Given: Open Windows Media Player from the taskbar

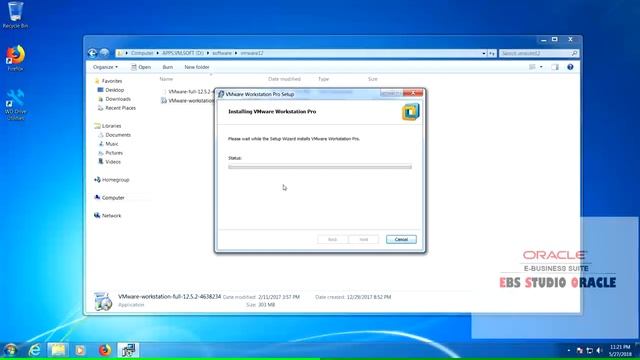Looking at the screenshot, I should coord(80,350).
